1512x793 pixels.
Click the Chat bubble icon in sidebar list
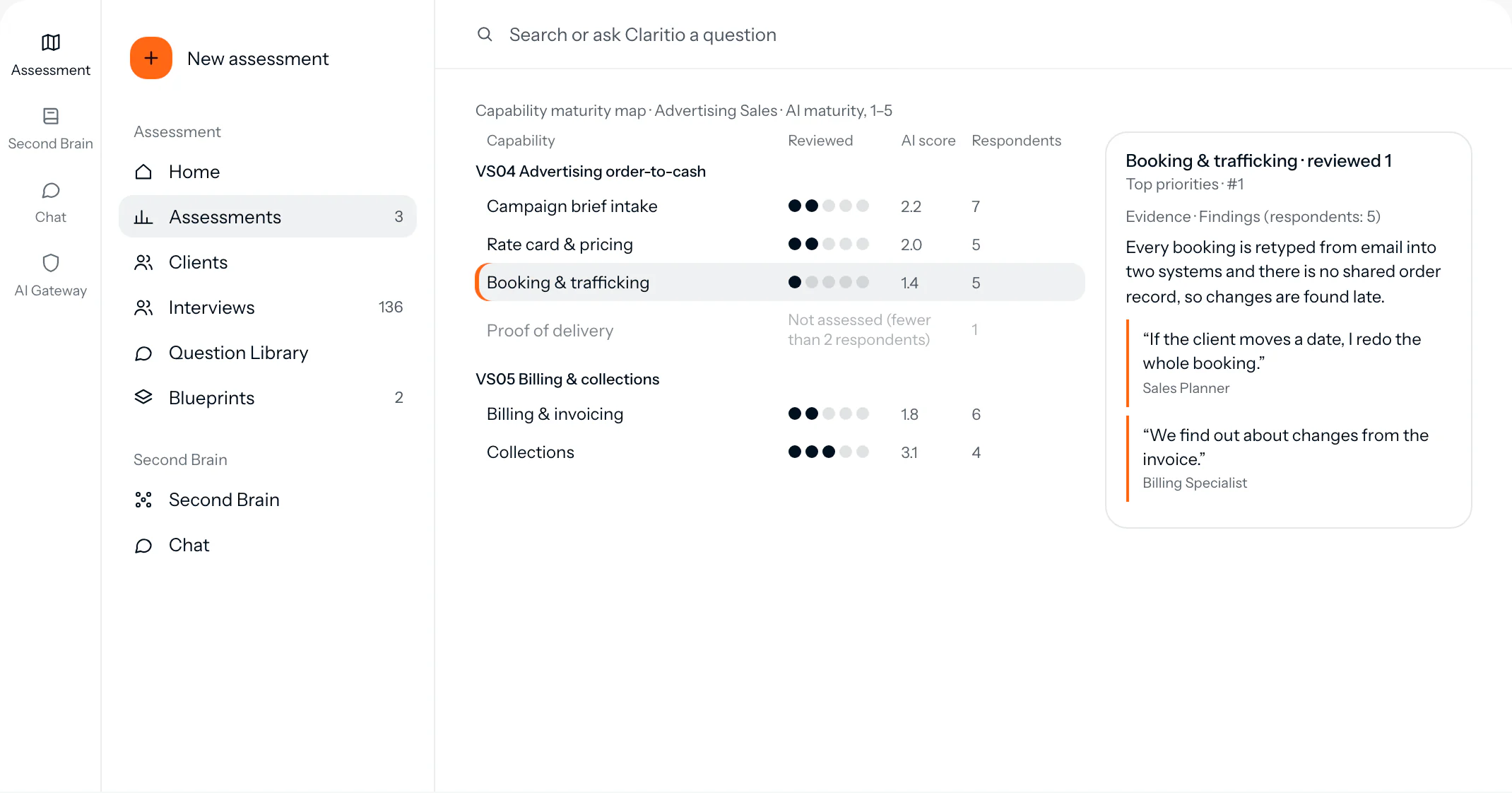(x=143, y=545)
